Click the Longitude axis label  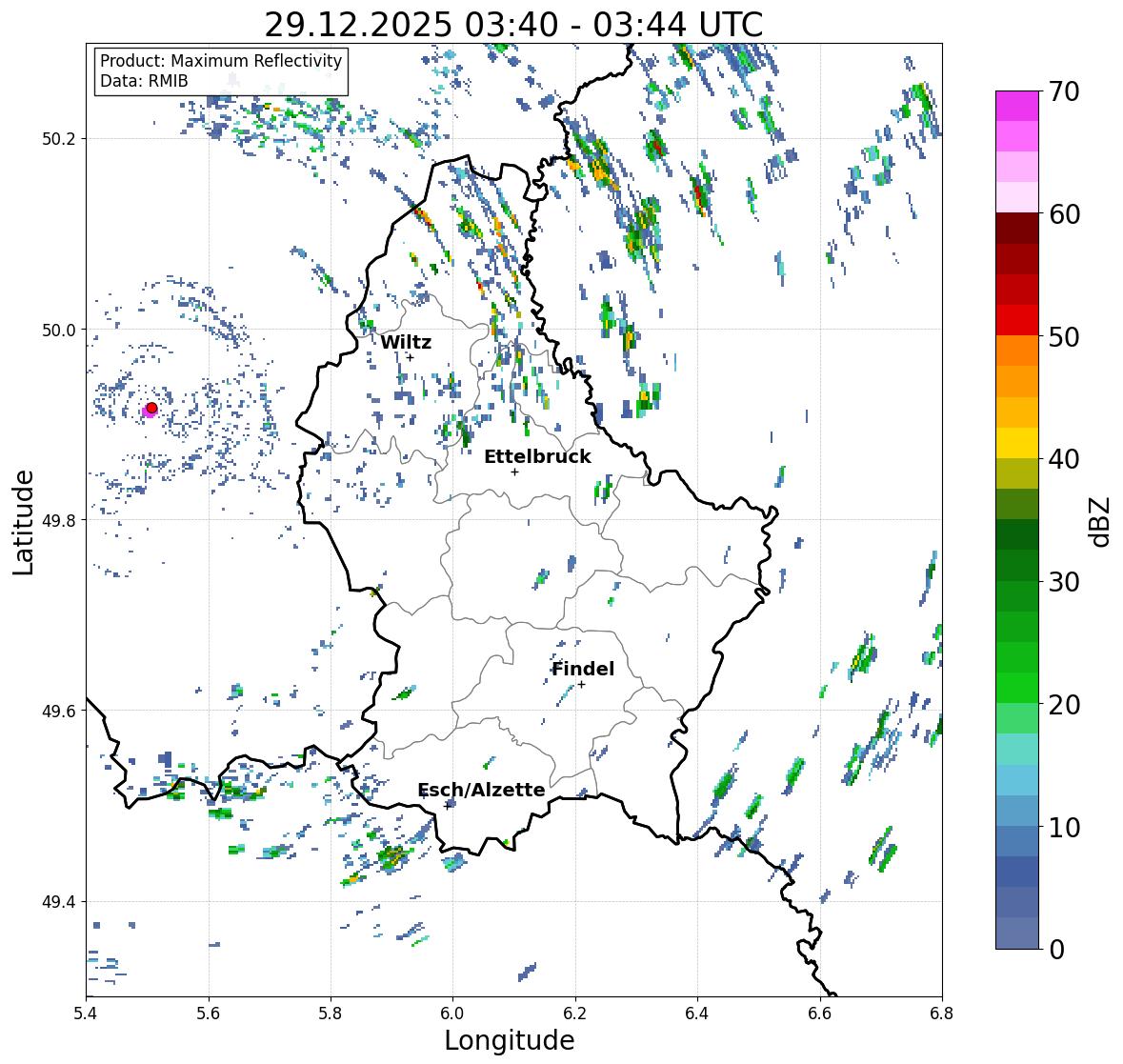pos(510,1040)
